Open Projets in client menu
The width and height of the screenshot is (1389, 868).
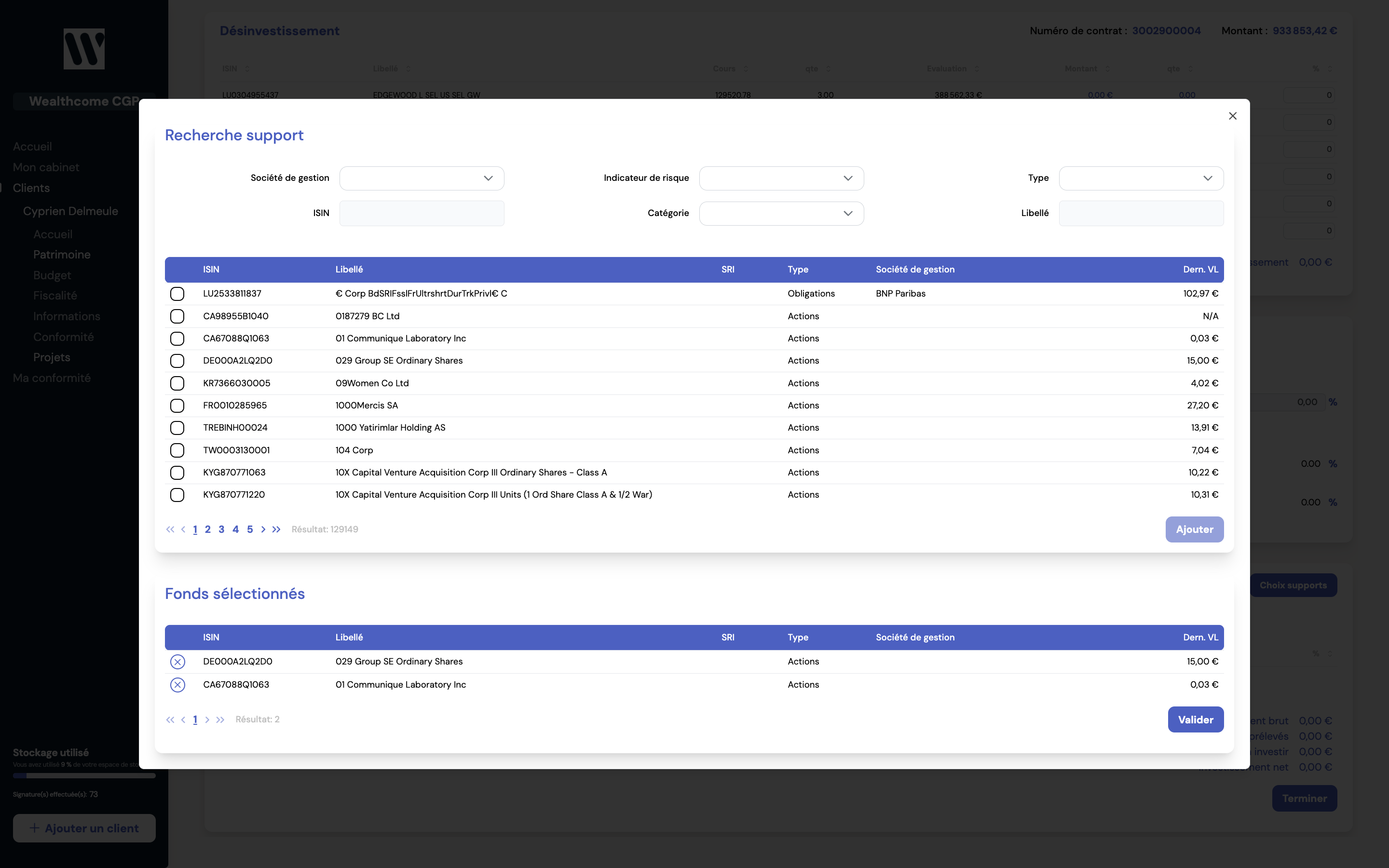(x=52, y=358)
